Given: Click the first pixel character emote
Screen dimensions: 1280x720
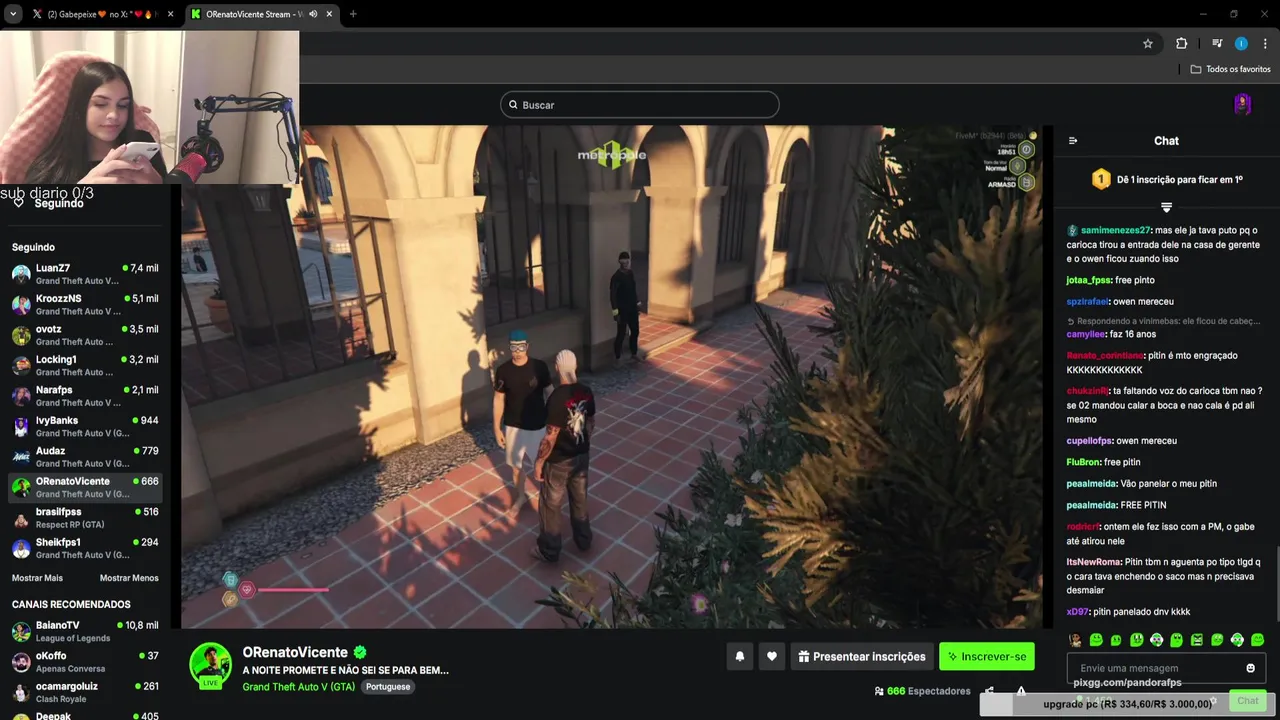Looking at the screenshot, I should [1076, 640].
